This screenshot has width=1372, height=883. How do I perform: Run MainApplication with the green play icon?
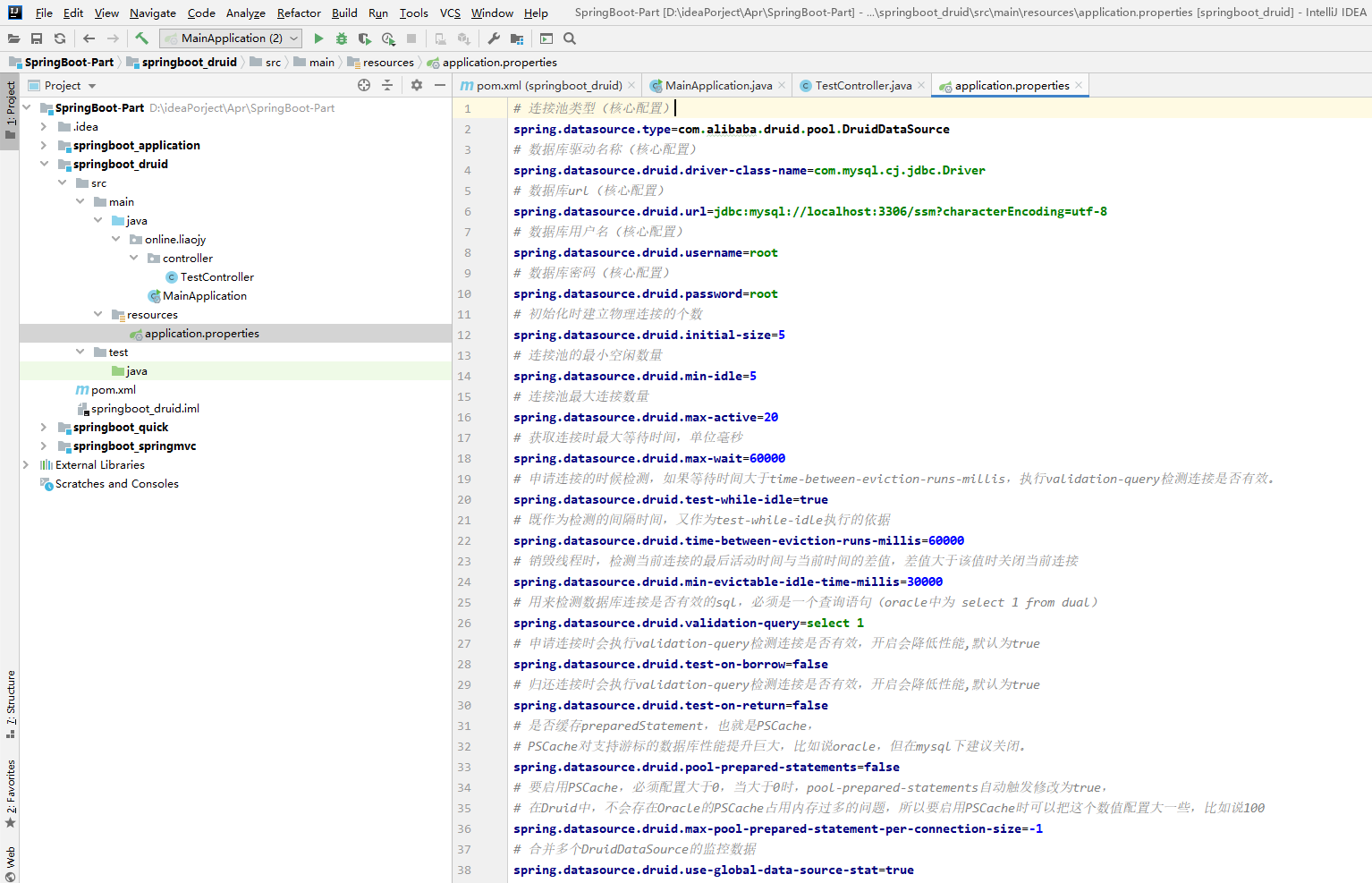point(318,38)
